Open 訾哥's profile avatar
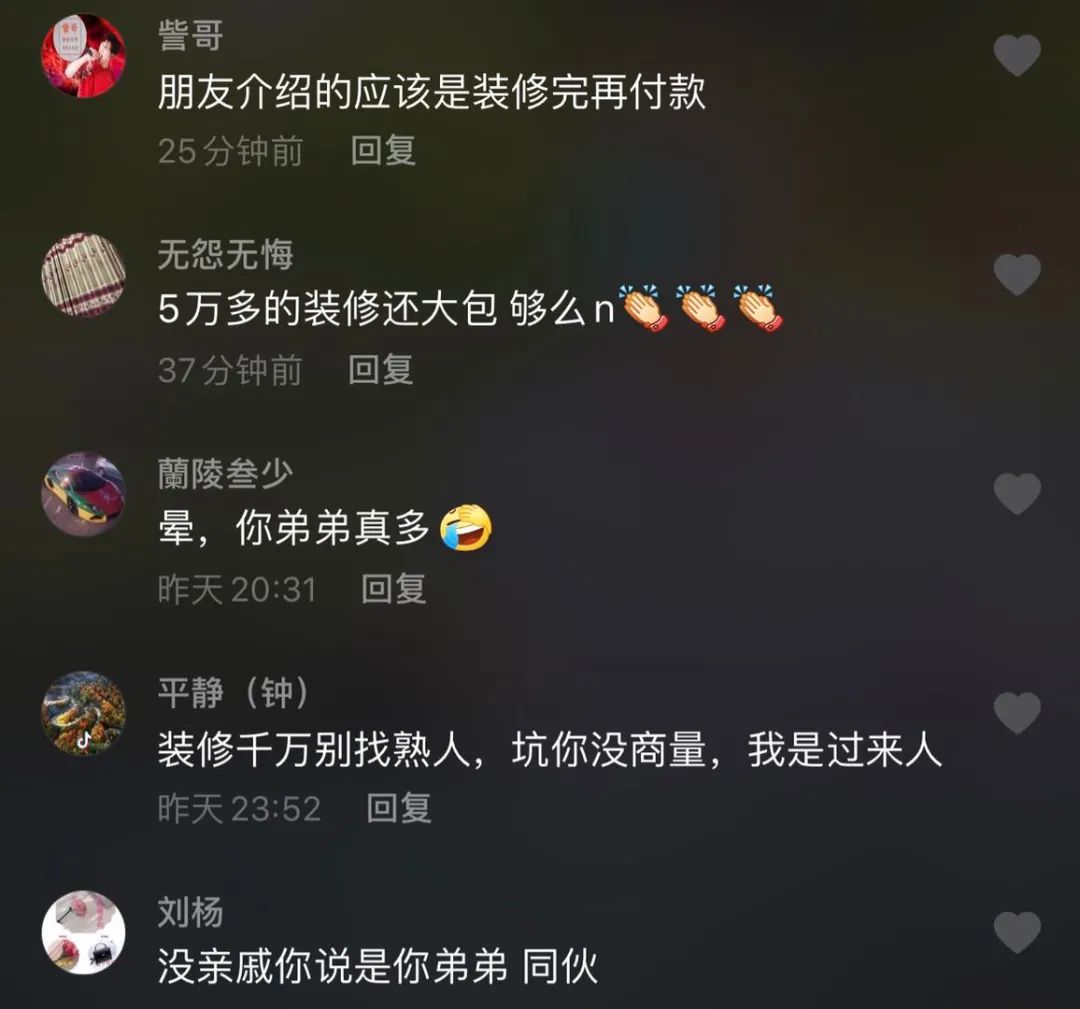 click(x=83, y=56)
